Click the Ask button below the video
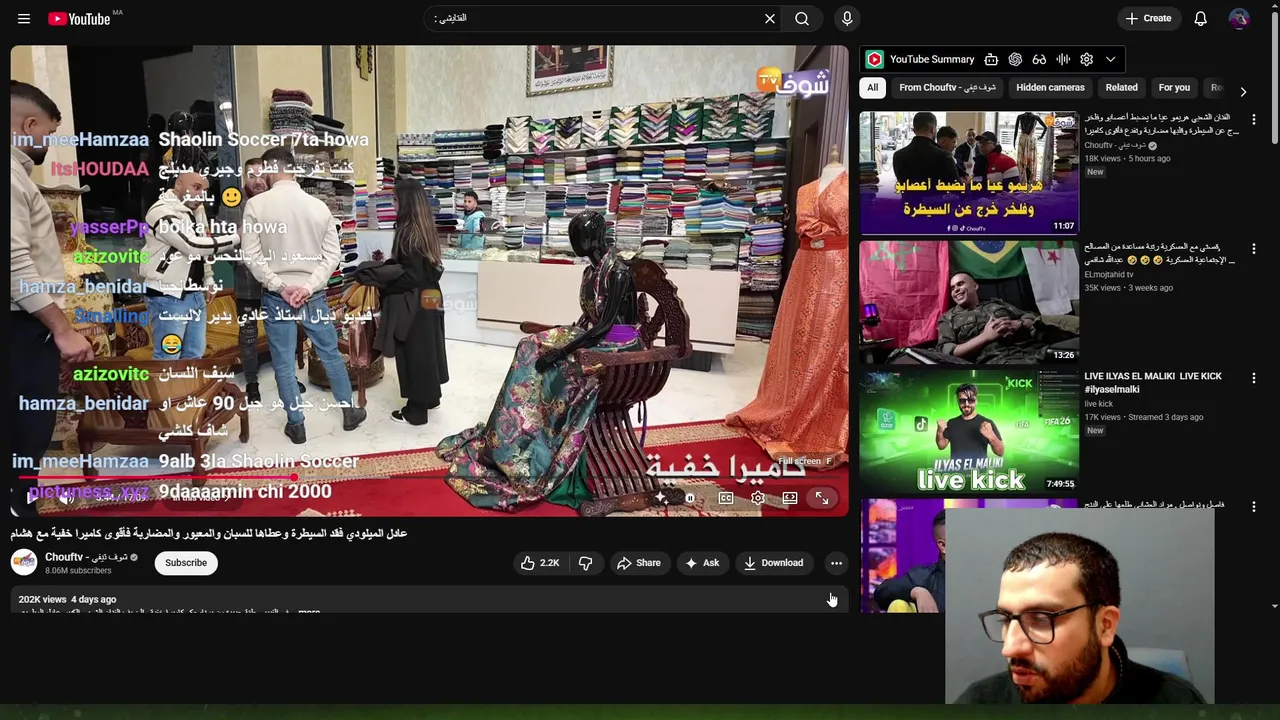This screenshot has width=1280, height=720. (702, 563)
